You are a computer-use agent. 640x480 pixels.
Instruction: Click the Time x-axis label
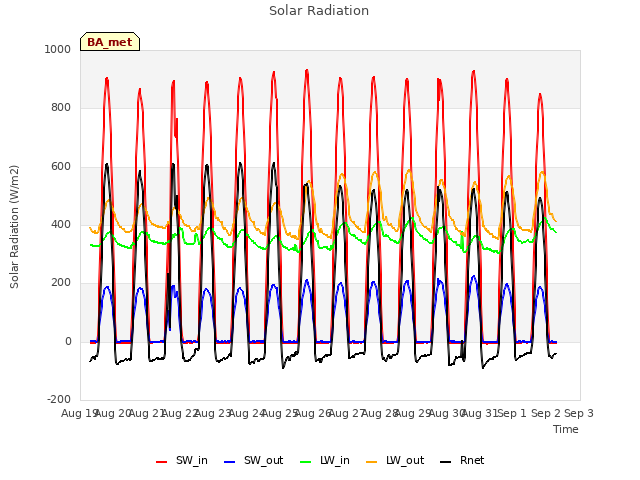[566, 429]
